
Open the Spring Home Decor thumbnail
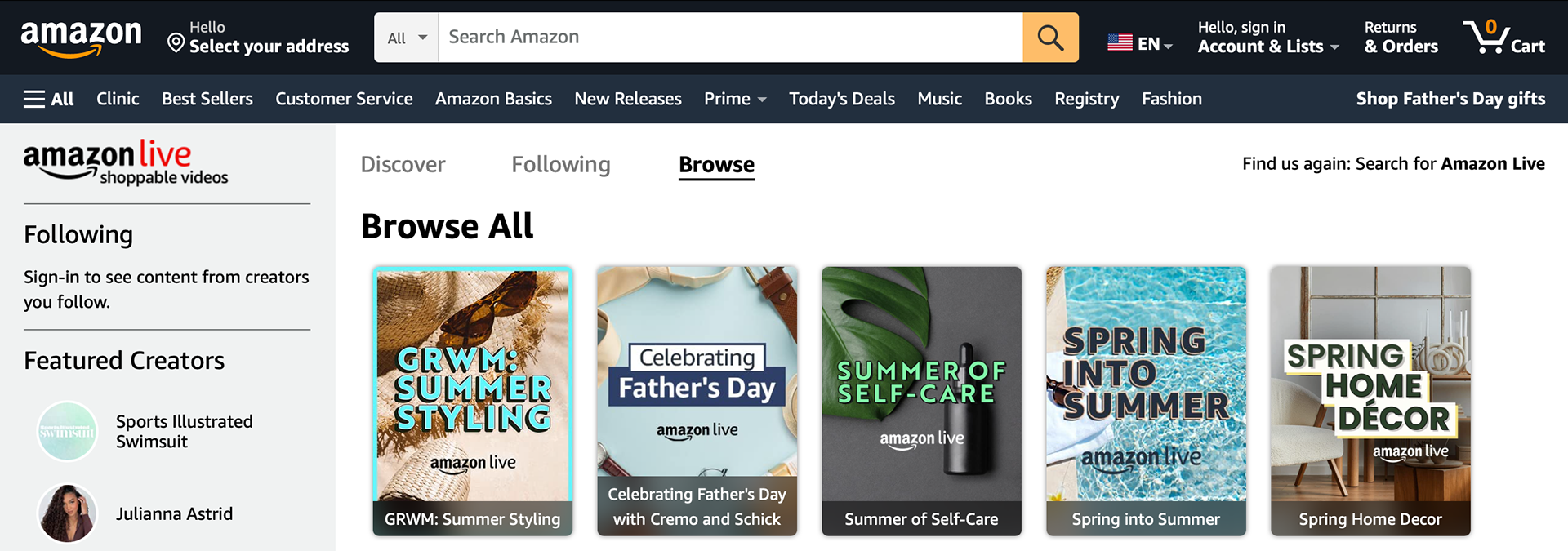1370,400
